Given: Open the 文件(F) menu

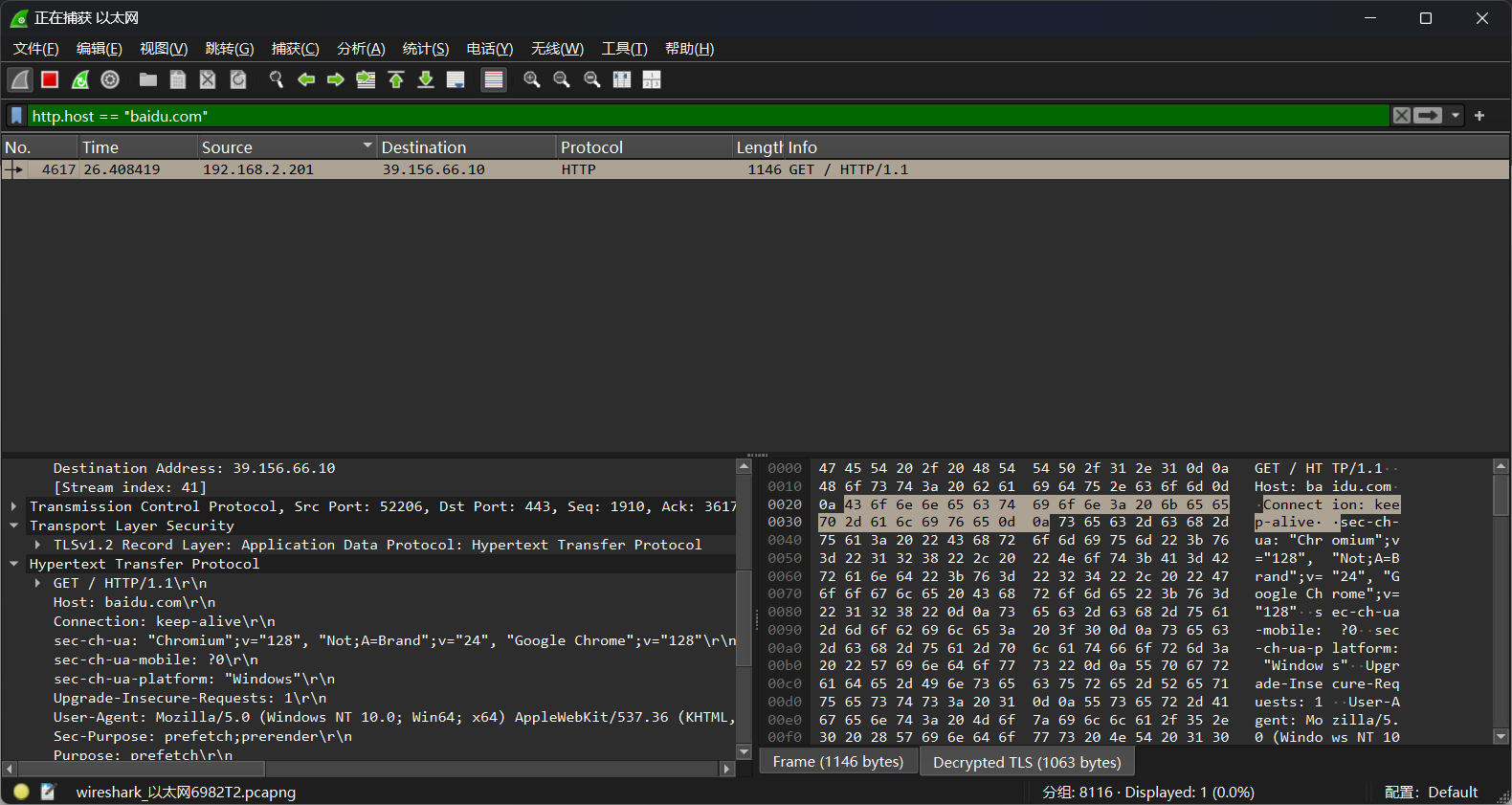Looking at the screenshot, I should click(x=35, y=49).
